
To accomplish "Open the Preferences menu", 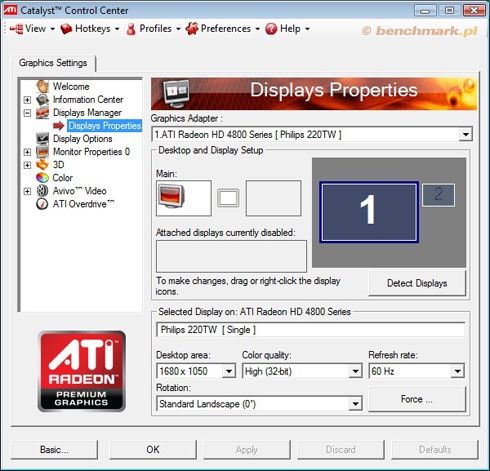I will 223,29.
